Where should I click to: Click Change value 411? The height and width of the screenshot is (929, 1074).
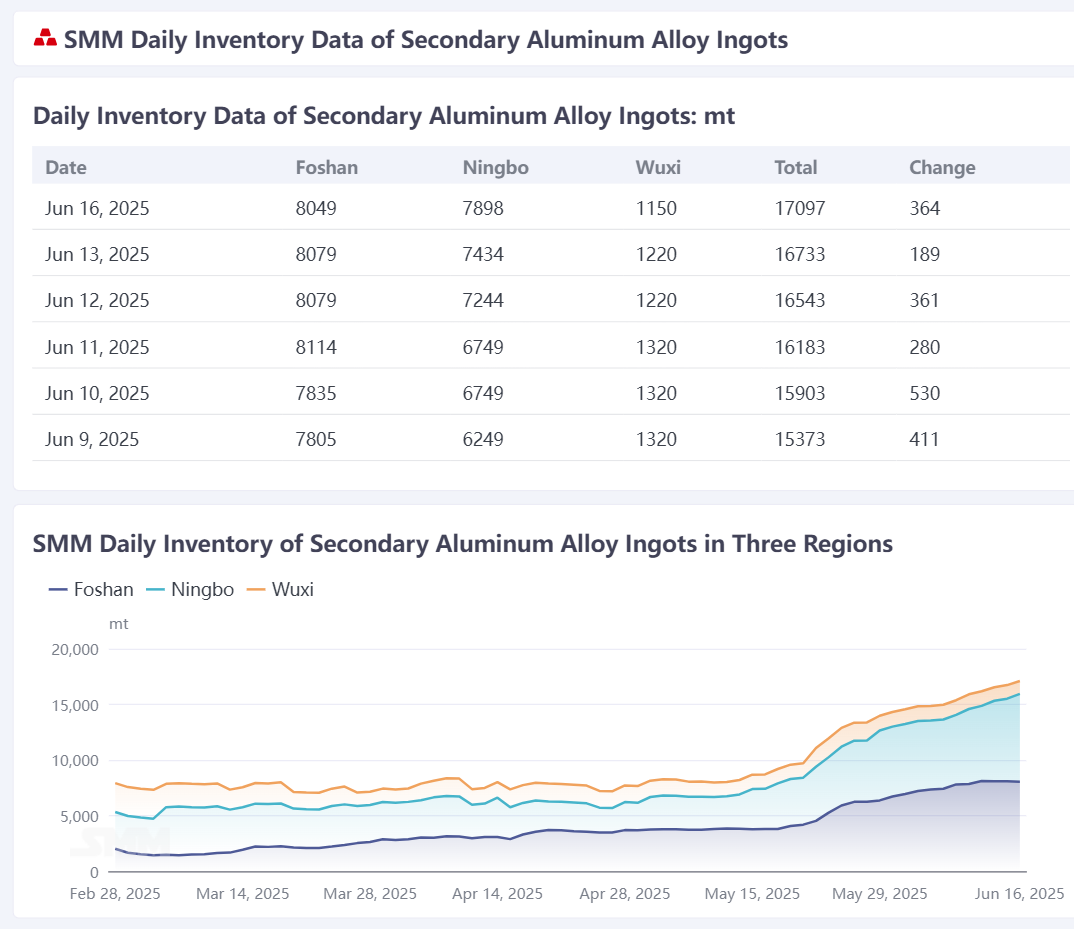[x=924, y=439]
